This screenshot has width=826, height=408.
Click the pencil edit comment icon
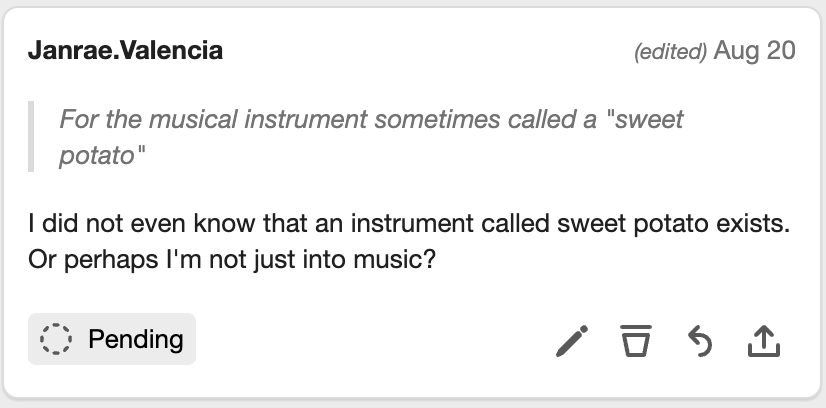pyautogui.click(x=572, y=341)
